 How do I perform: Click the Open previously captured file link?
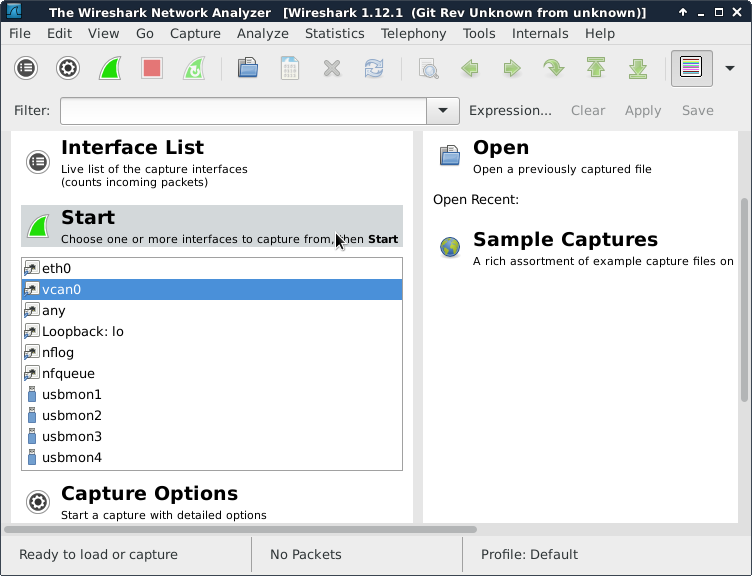(x=562, y=169)
